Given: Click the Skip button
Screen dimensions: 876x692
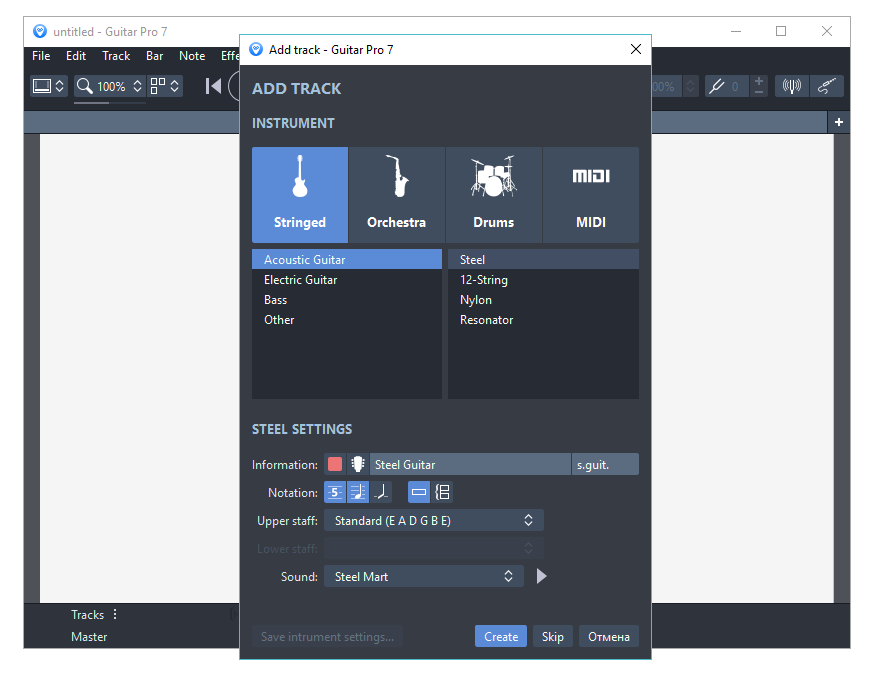Looking at the screenshot, I should point(552,636).
